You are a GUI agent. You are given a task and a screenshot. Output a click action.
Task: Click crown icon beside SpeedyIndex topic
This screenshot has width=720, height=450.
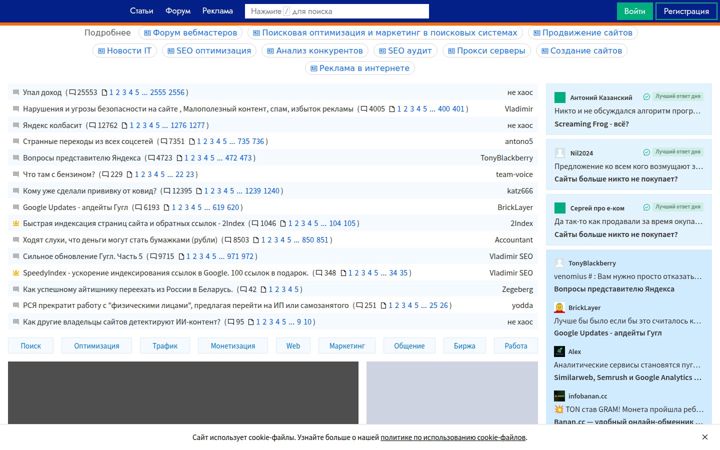(x=16, y=273)
